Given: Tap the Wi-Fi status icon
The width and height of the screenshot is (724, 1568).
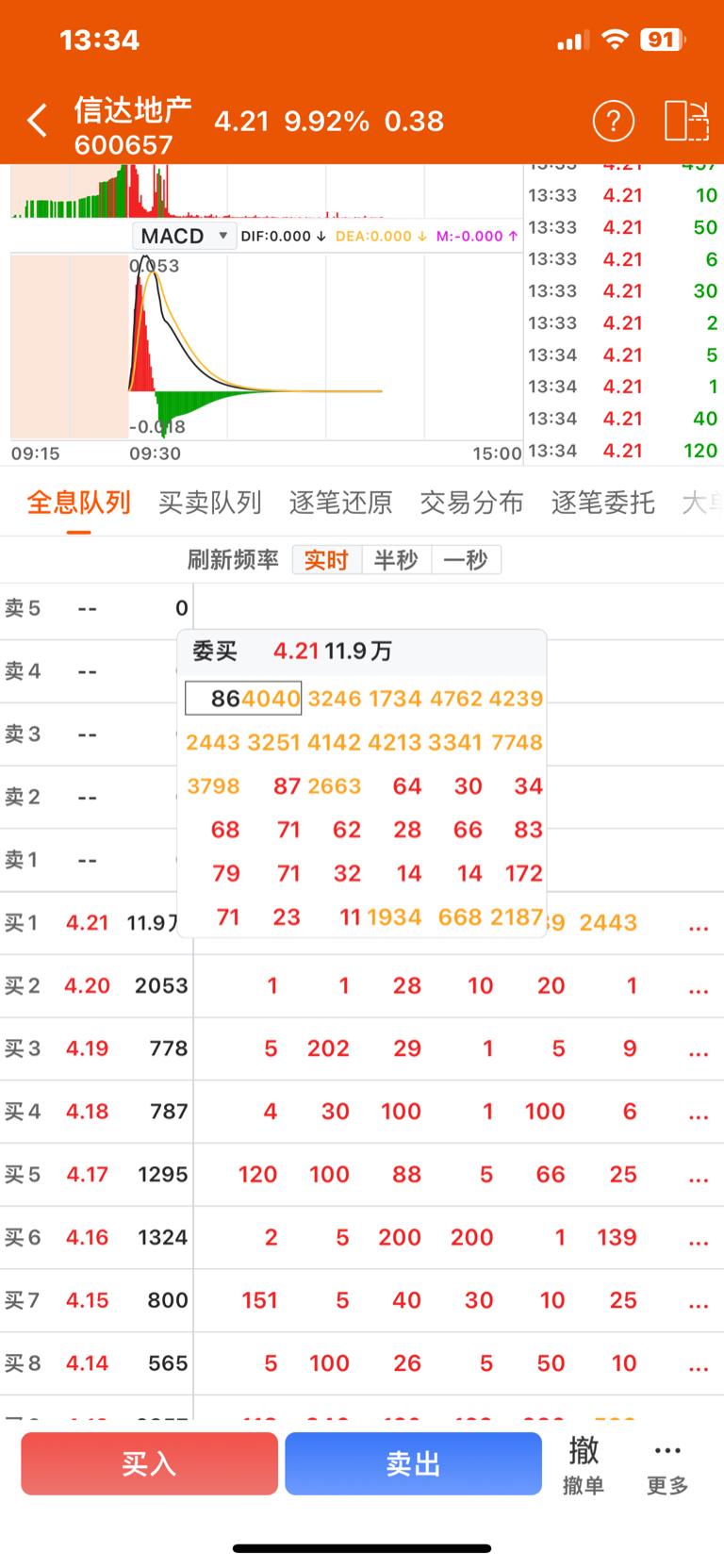Looking at the screenshot, I should (x=615, y=40).
